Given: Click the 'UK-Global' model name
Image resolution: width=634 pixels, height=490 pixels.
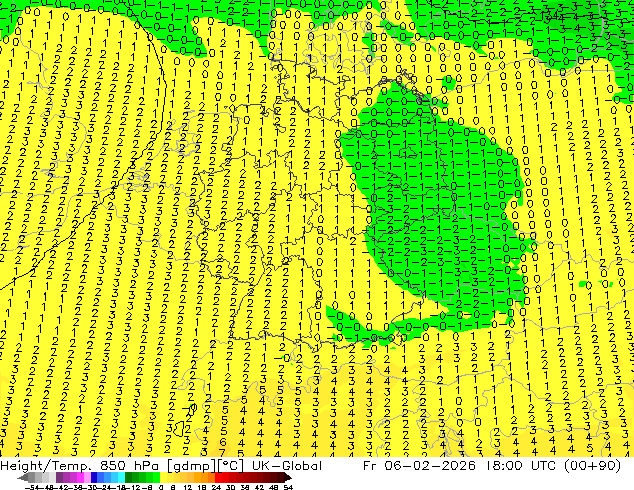Looking at the screenshot, I should pos(287,466).
